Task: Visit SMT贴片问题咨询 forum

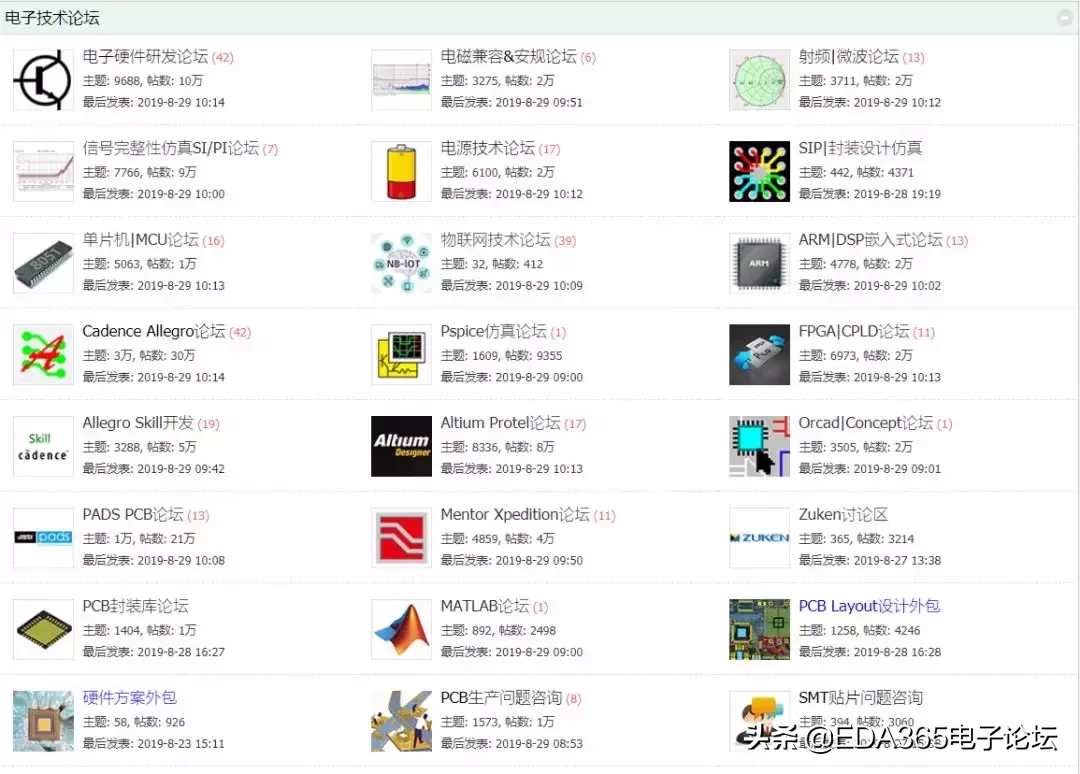Action: (860, 698)
